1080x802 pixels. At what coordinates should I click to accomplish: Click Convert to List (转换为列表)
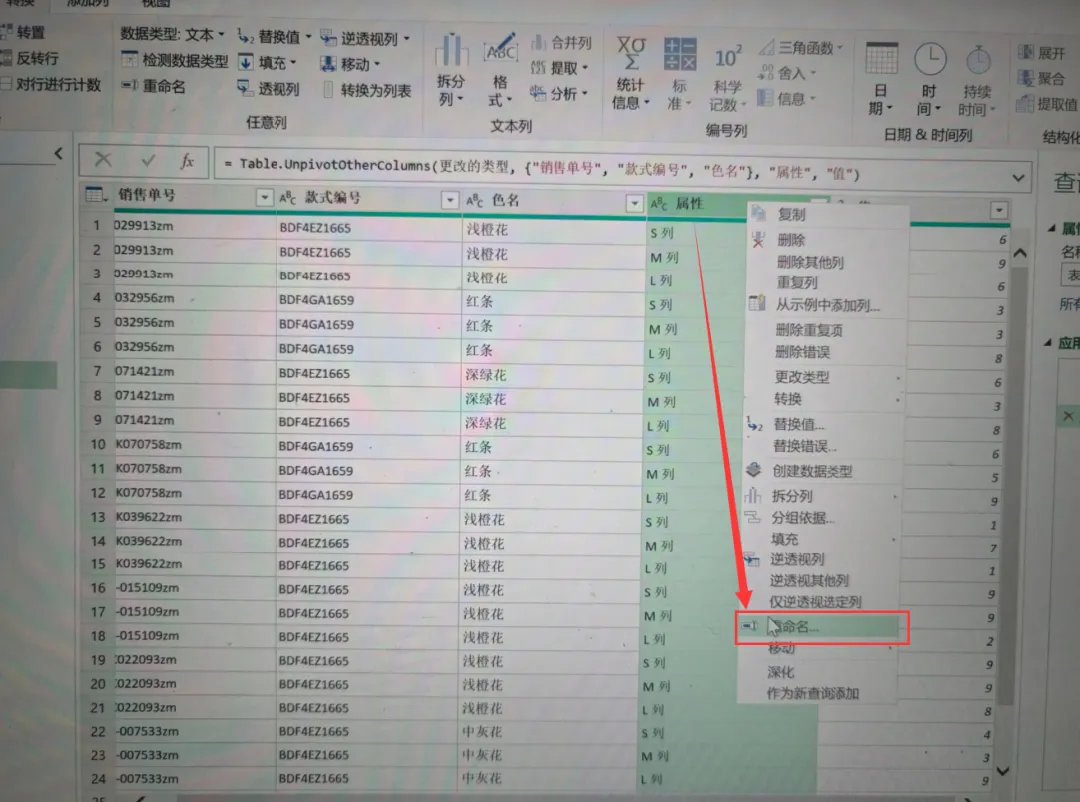(x=366, y=90)
